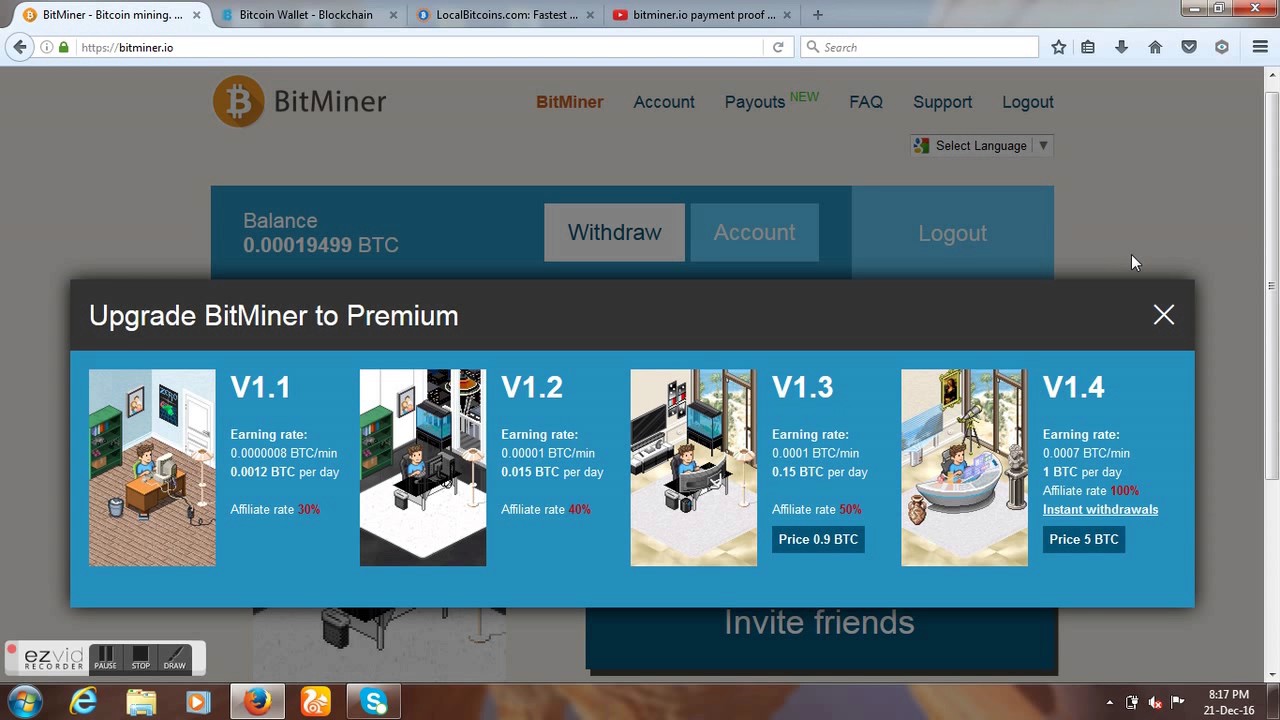Screen dimensions: 1280x720
Task: Click the green padlock security icon
Action: [x=64, y=47]
